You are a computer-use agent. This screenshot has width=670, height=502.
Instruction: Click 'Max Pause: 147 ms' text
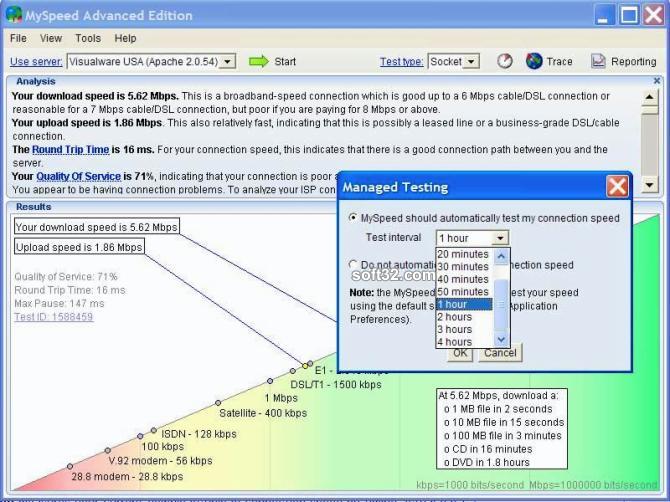[x=59, y=303]
